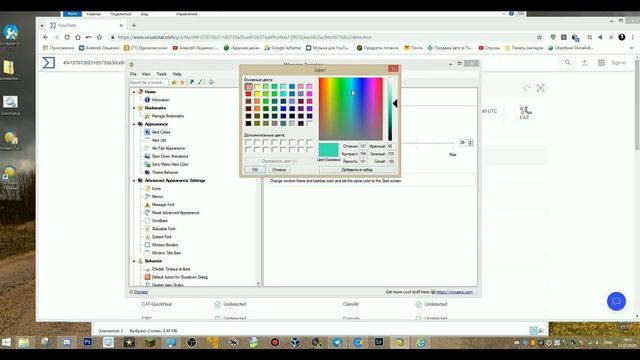Pick the bright red basic color swatch

point(248,94)
